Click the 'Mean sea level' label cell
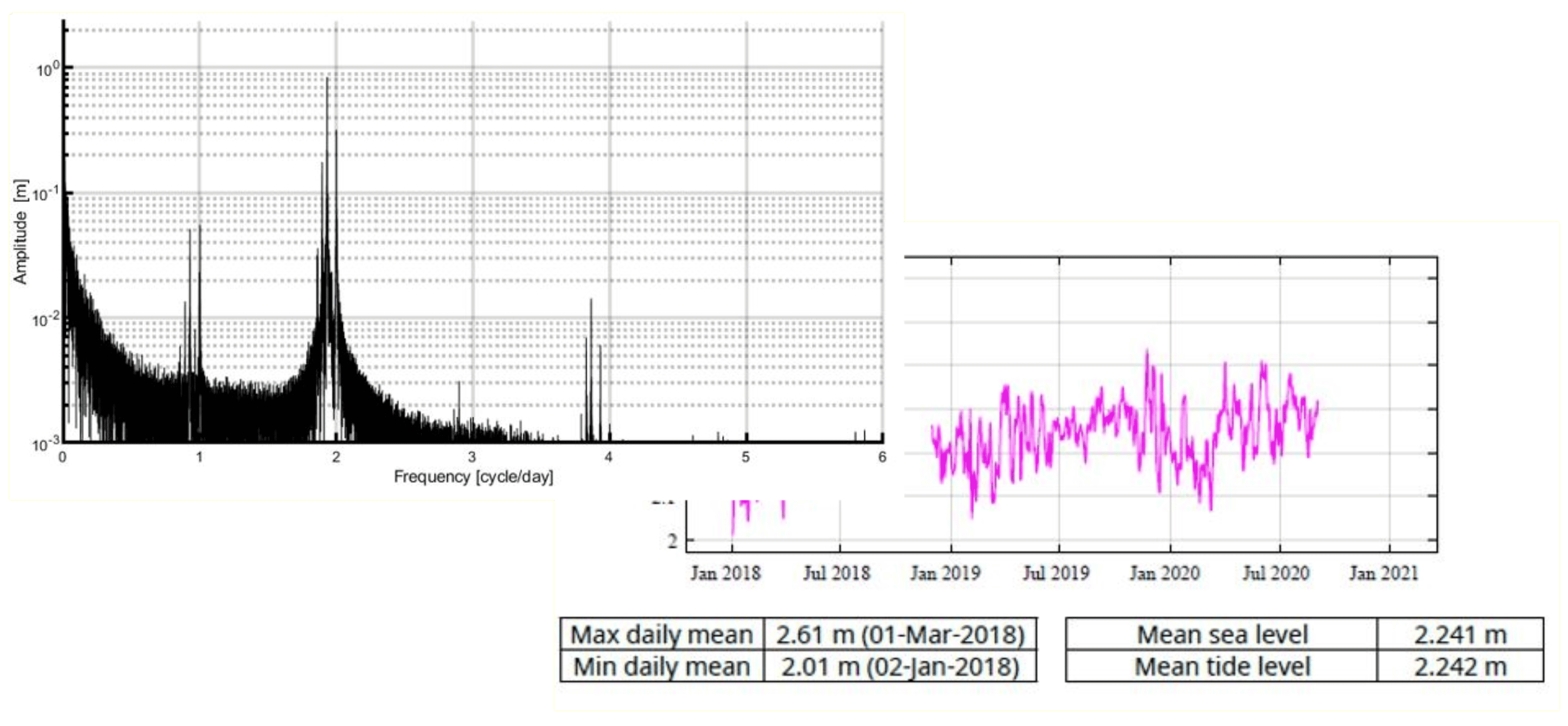The height and width of the screenshot is (726, 1568). coord(1222,635)
